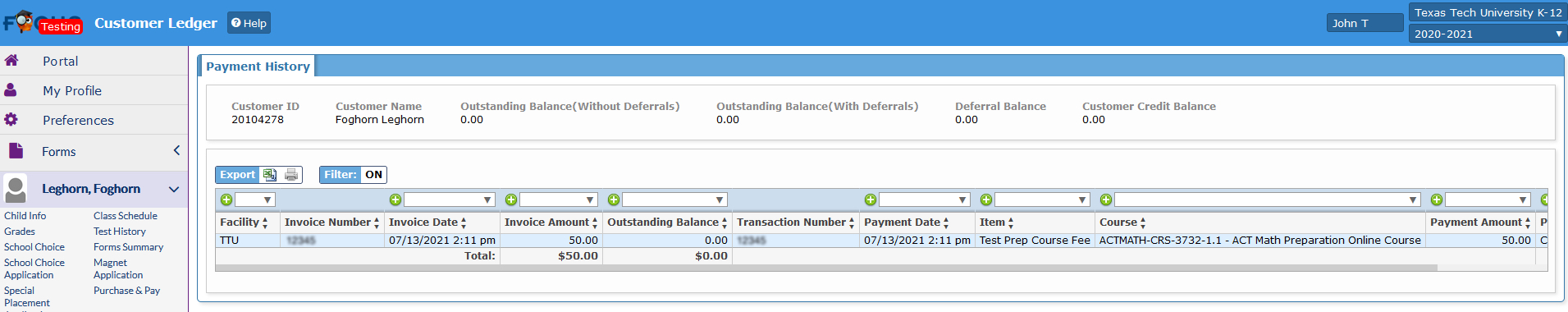Open the My Profile menu item
1568x312 pixels.
coord(72,90)
